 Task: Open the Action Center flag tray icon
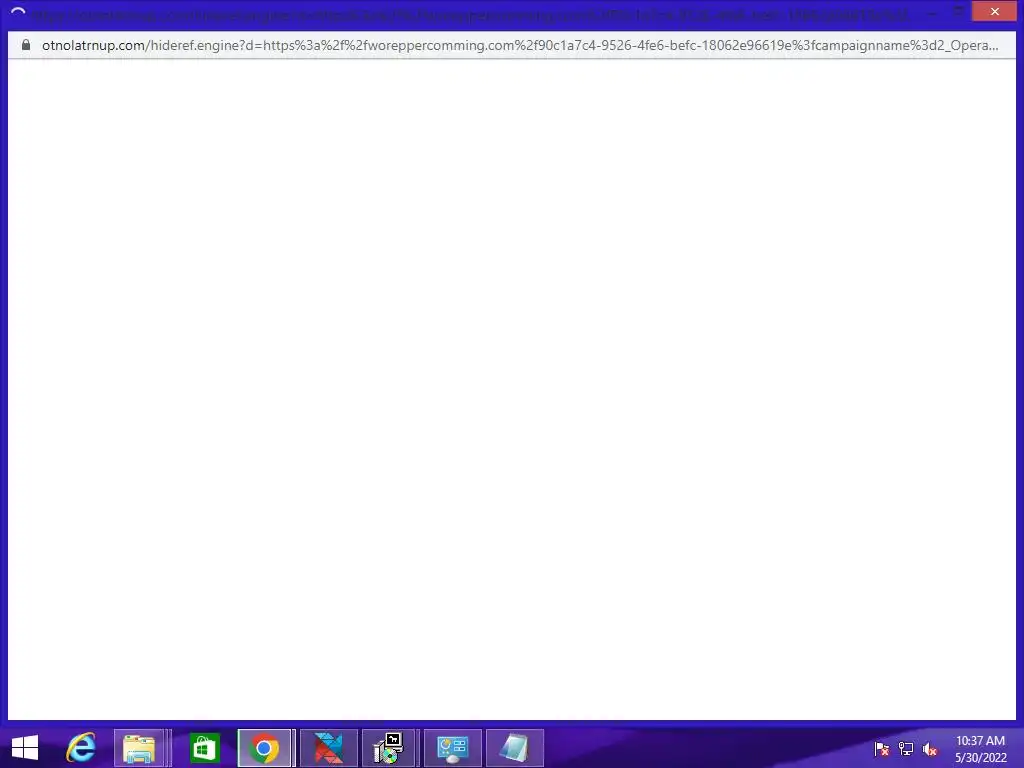point(881,748)
